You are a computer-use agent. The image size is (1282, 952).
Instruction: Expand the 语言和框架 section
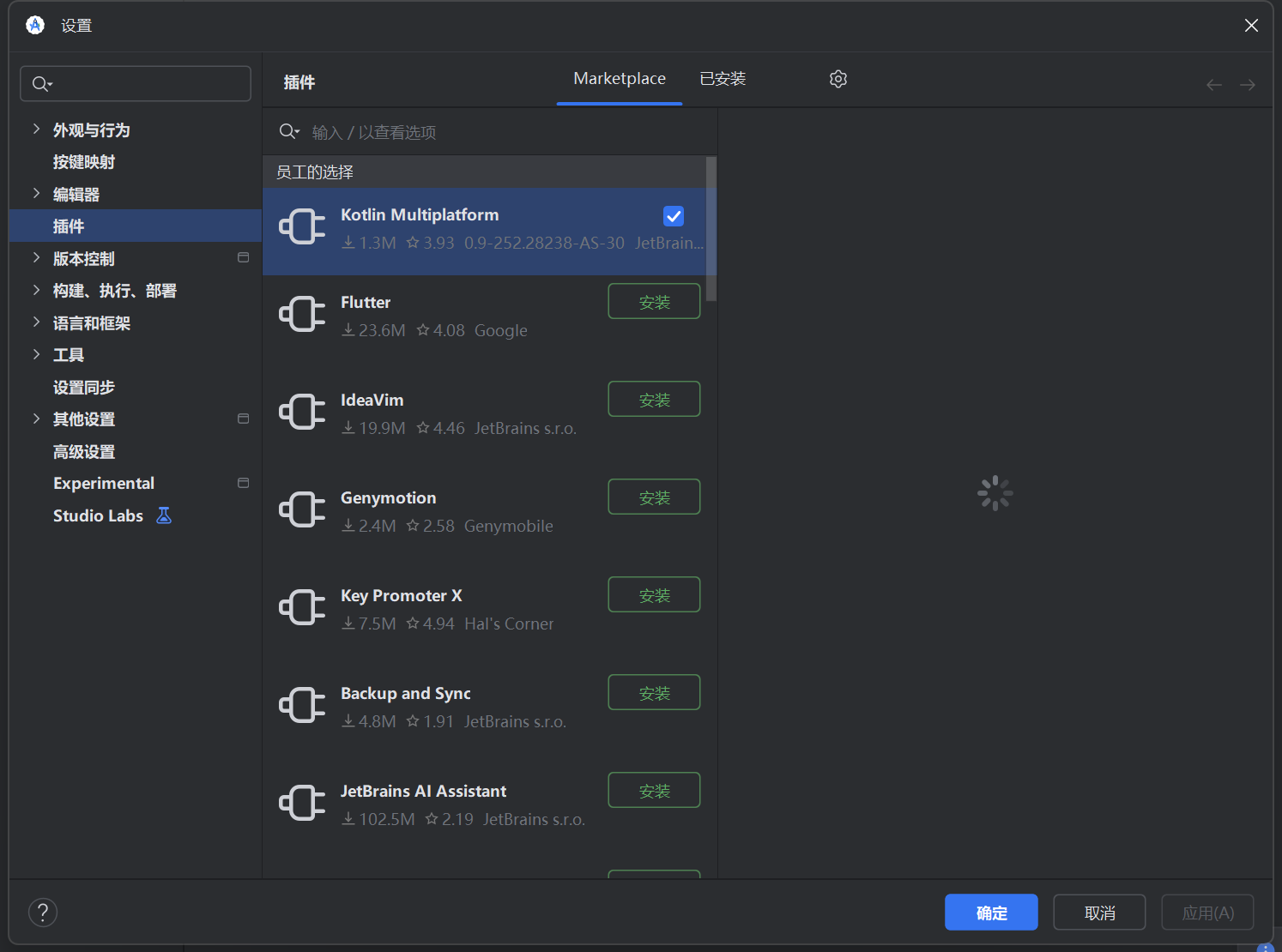coord(36,322)
